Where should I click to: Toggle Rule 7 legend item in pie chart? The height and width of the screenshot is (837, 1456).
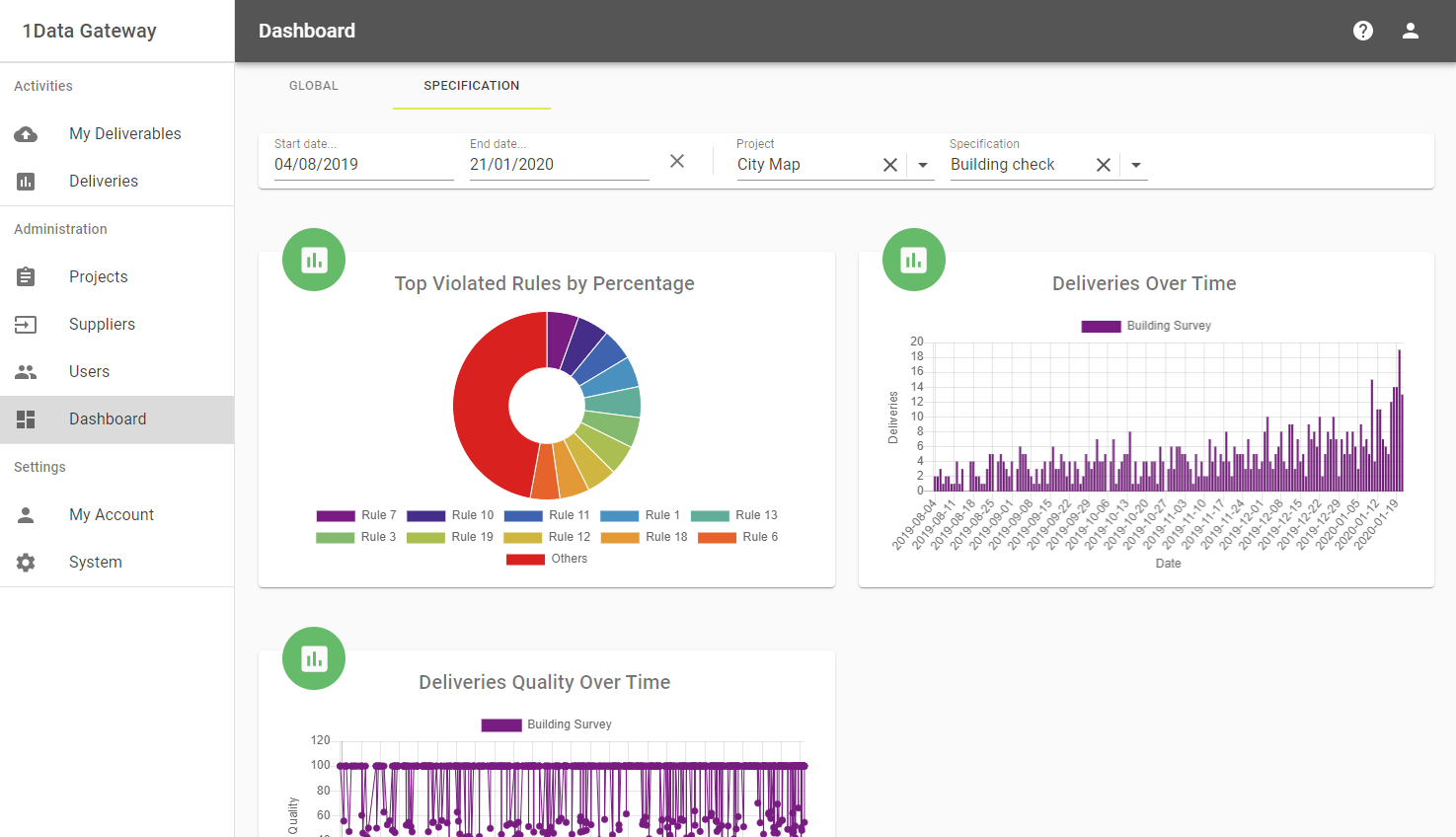pos(356,515)
